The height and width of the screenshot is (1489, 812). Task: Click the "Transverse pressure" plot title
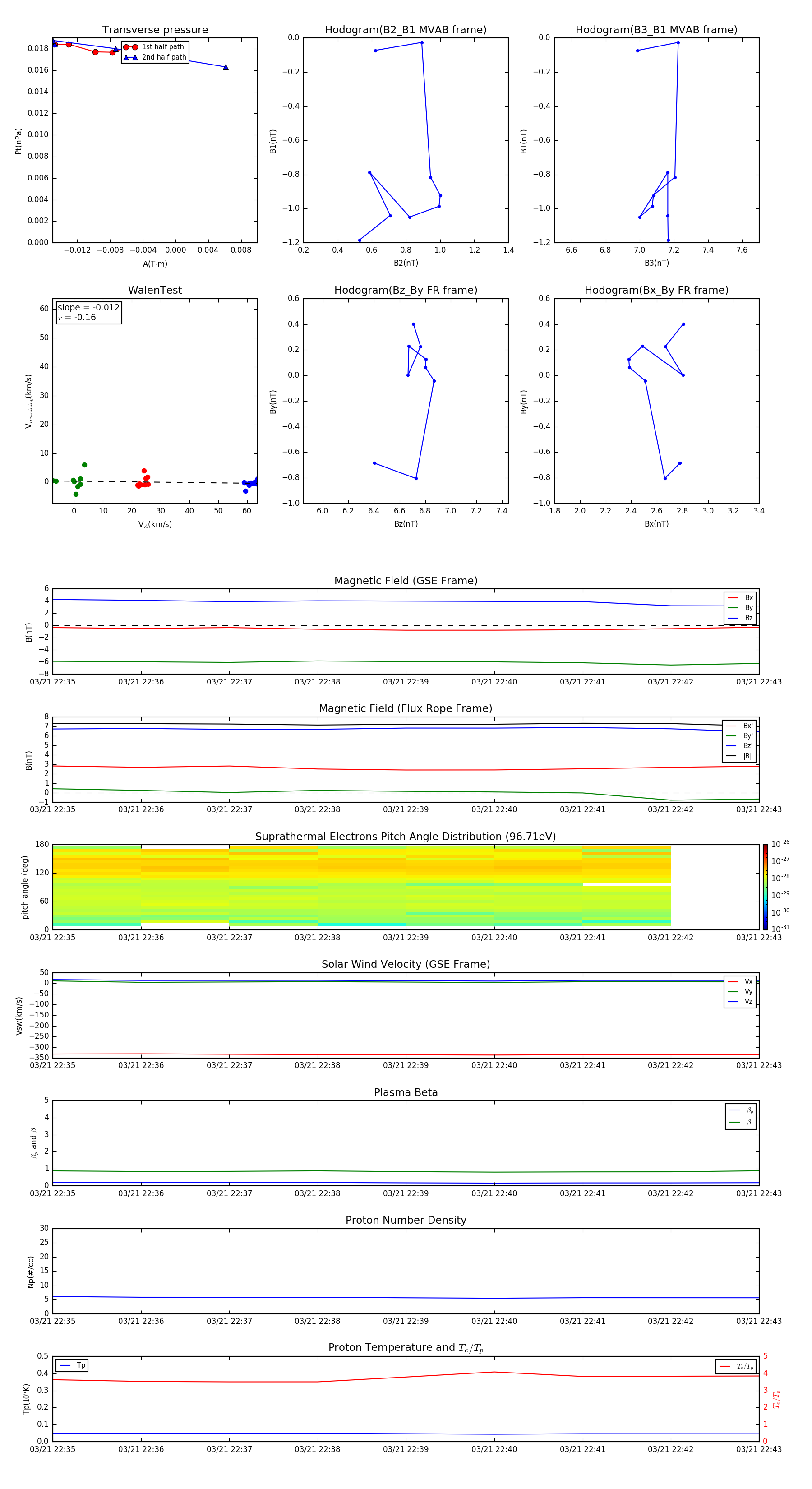click(x=155, y=30)
